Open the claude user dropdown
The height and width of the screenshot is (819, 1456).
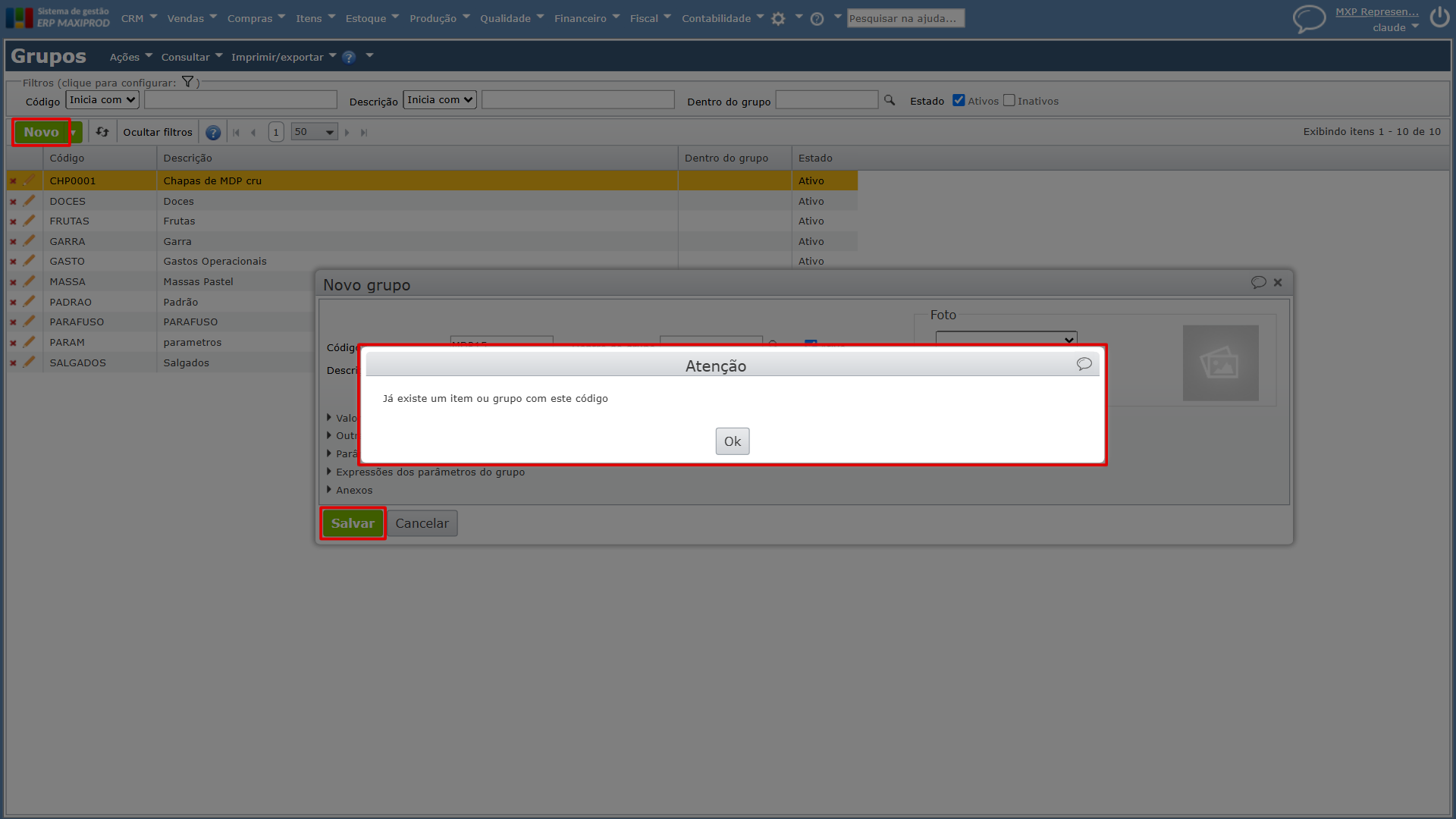[x=1395, y=27]
